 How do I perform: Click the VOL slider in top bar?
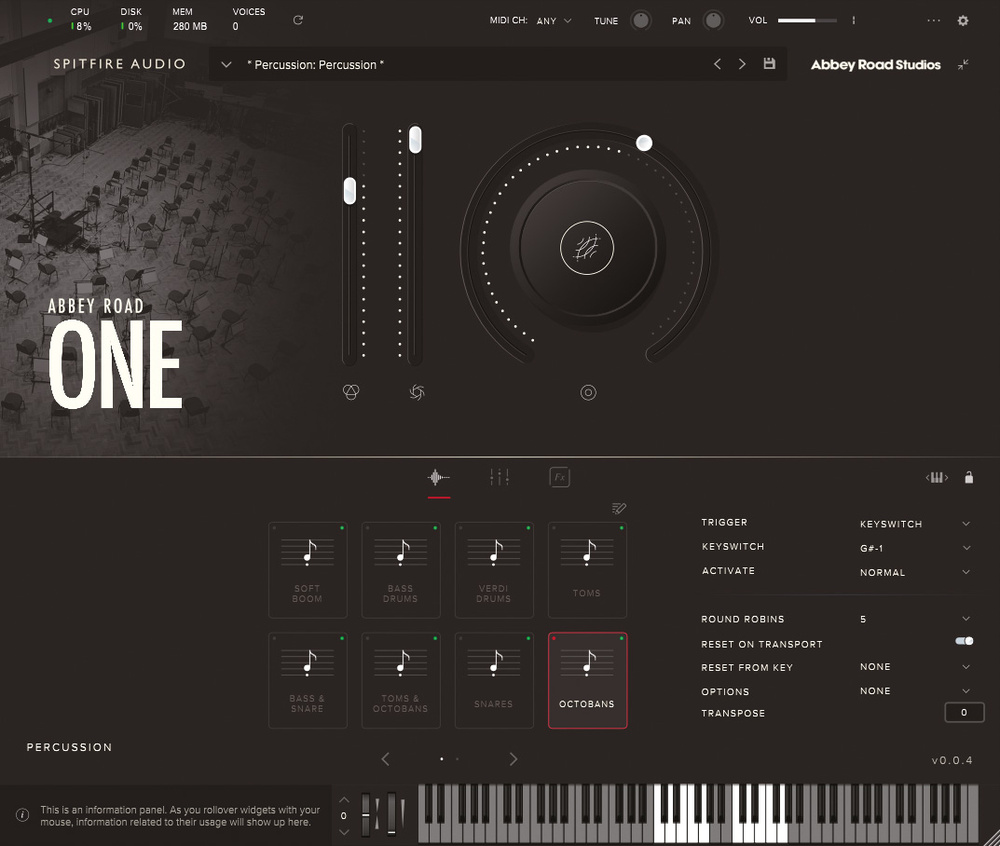click(x=810, y=20)
